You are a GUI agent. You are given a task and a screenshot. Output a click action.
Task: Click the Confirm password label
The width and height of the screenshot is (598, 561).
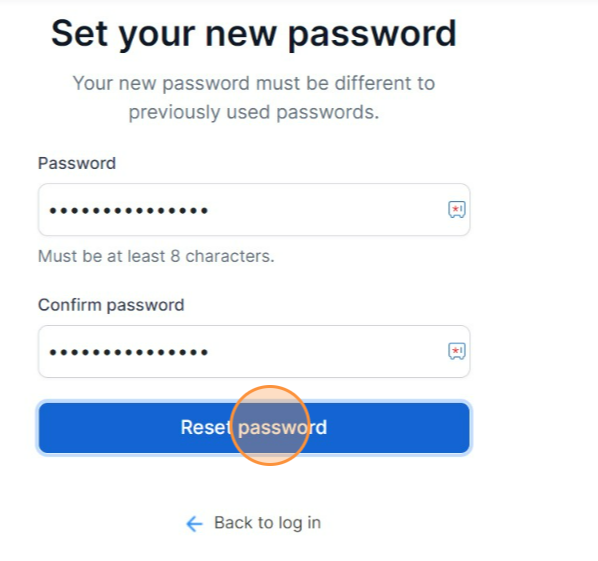111,305
